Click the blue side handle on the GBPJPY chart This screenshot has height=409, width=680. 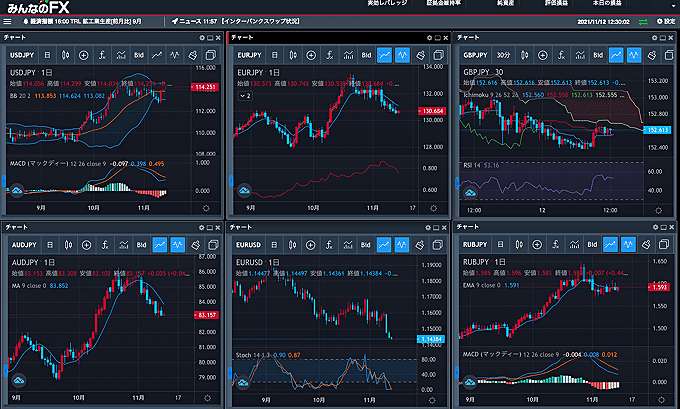point(457,183)
